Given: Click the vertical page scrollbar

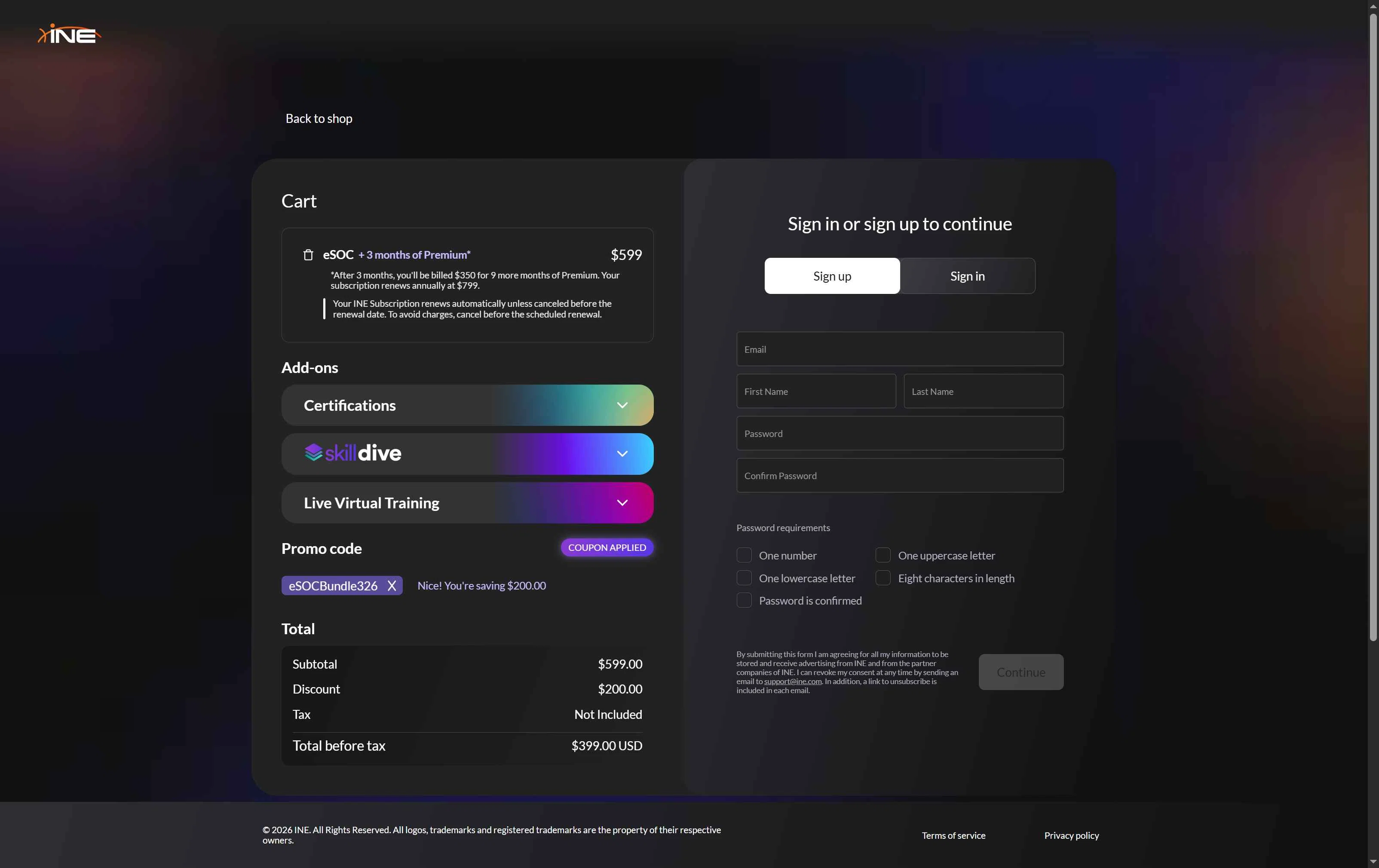Looking at the screenshot, I should tap(1373, 326).
